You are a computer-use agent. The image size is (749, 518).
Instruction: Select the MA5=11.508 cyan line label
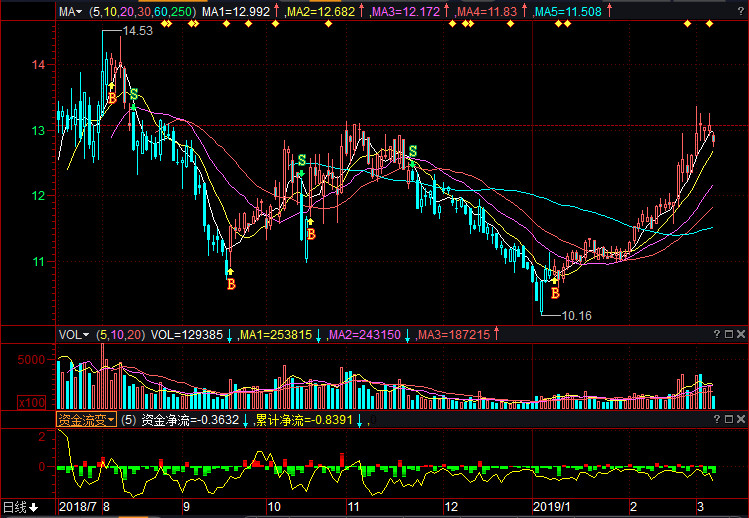(x=568, y=12)
